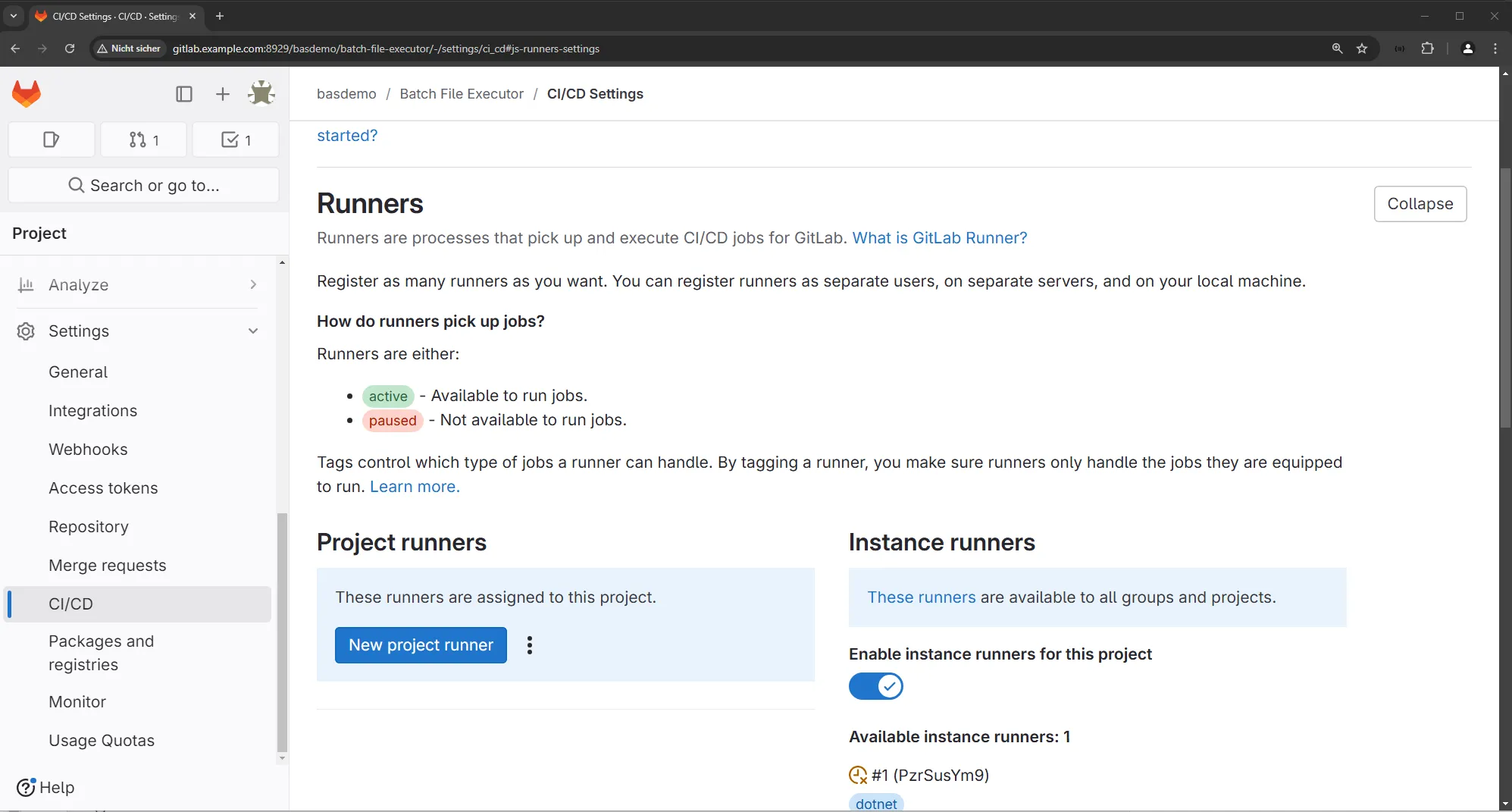Open project runner kebab options menu
This screenshot has width=1512, height=812.
coord(530,645)
